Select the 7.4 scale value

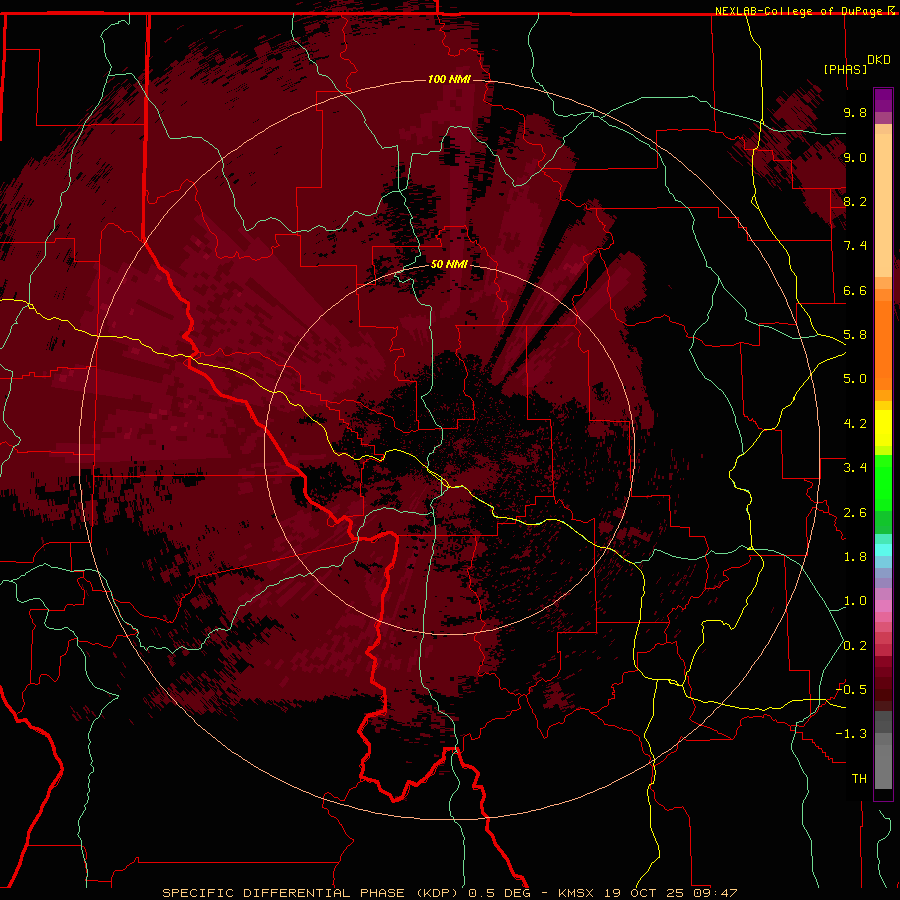click(x=855, y=246)
